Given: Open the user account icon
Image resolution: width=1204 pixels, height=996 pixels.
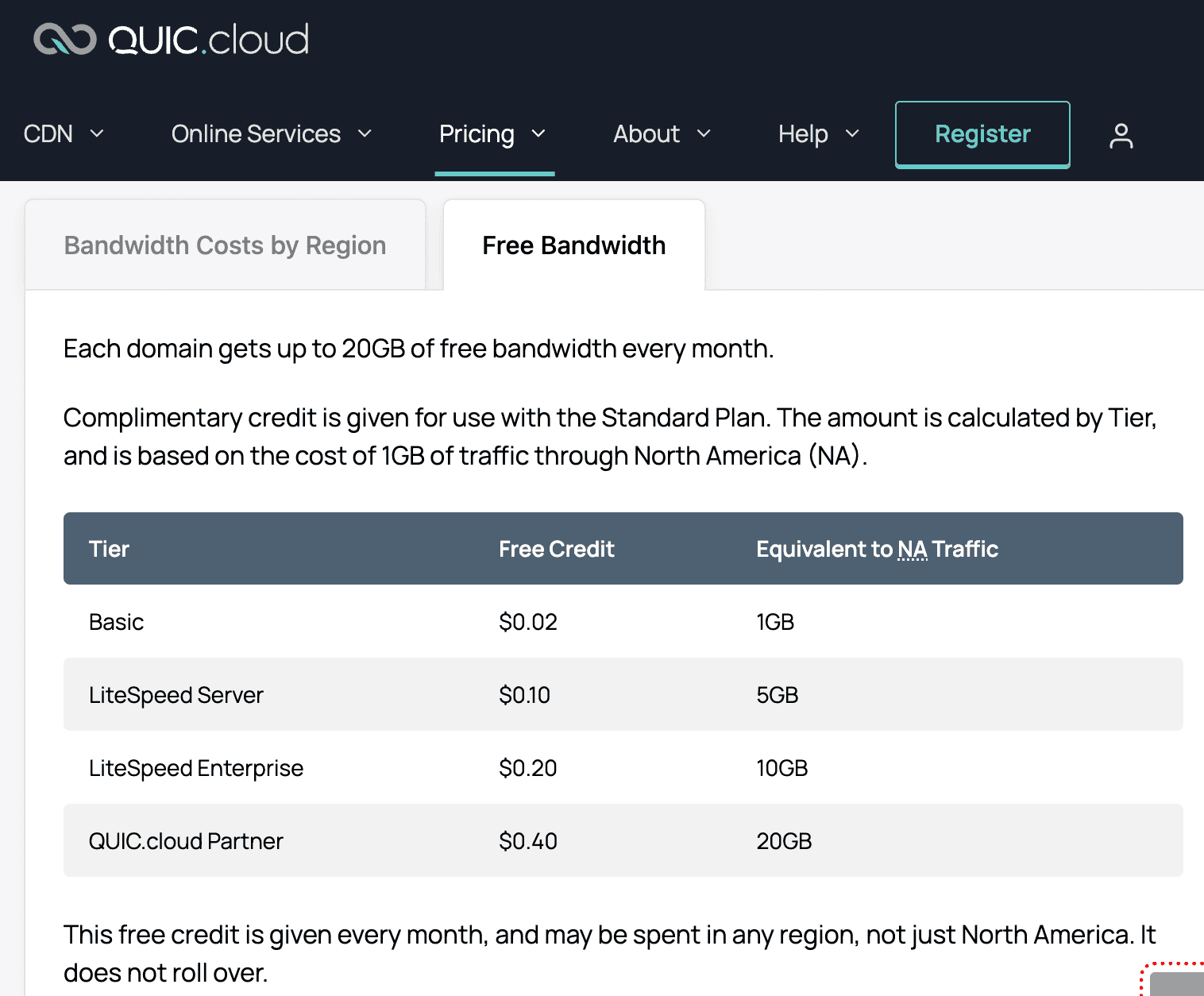Looking at the screenshot, I should coord(1121,136).
